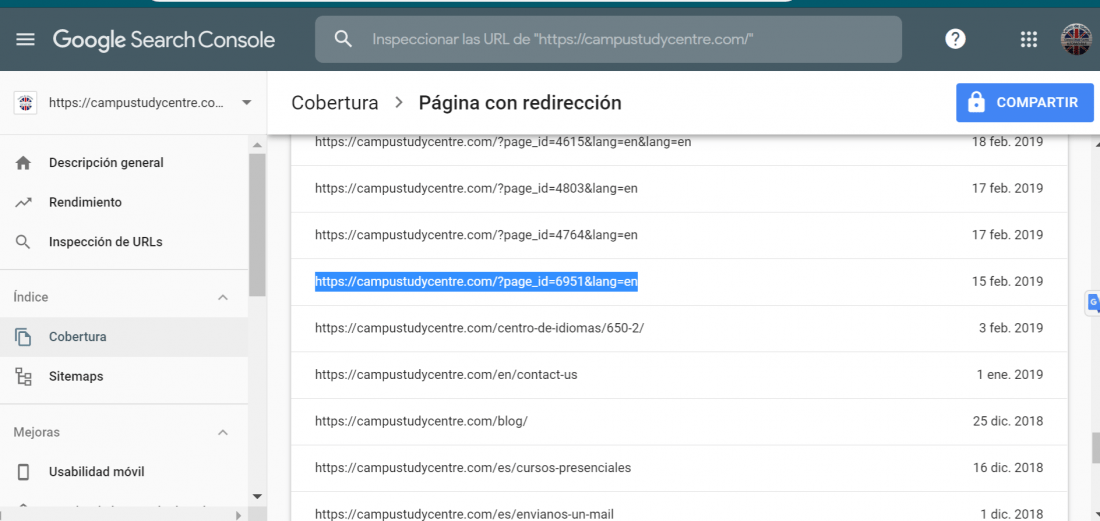Click the trend icon for Rendimiento
Screen dimensions: 1100x521
[23, 203]
